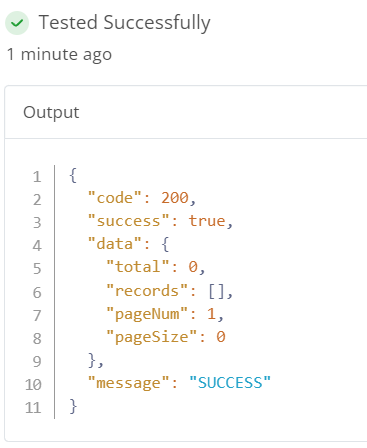
Task: Click the opening brace on line 1
Action: [x=73, y=175]
